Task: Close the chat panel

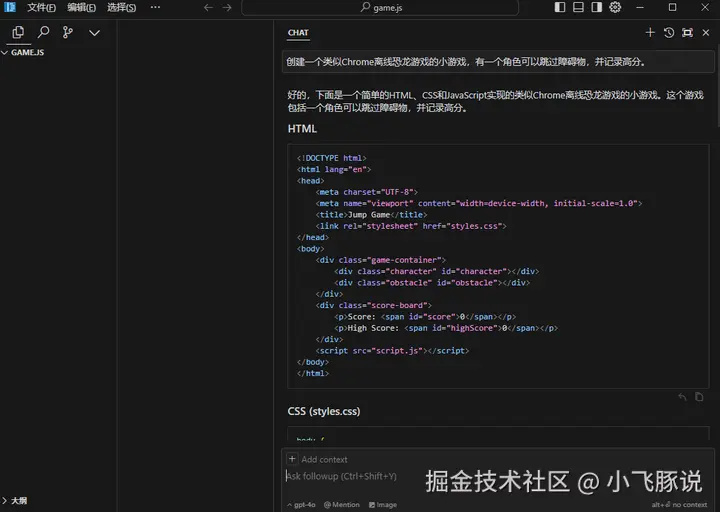Action: click(x=706, y=33)
